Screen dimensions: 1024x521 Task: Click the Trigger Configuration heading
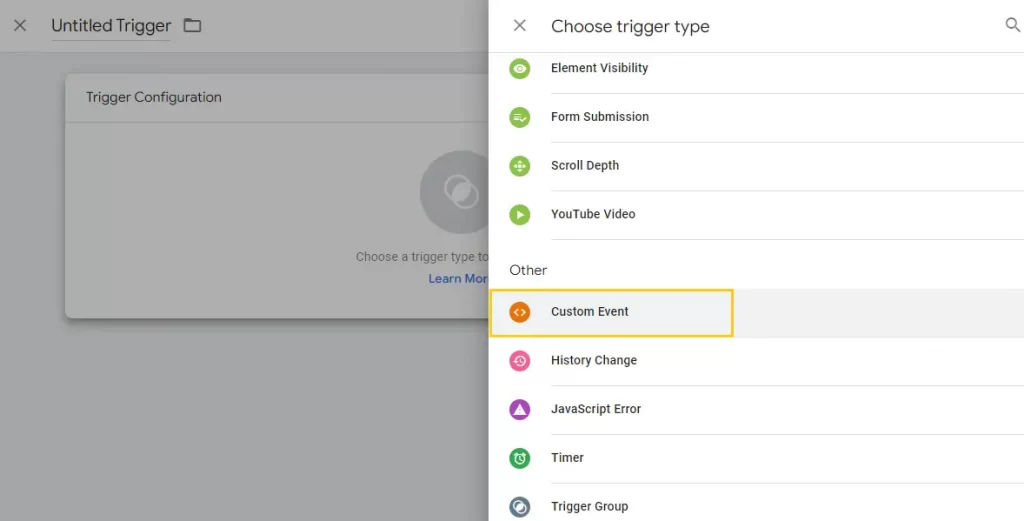pyautogui.click(x=153, y=97)
